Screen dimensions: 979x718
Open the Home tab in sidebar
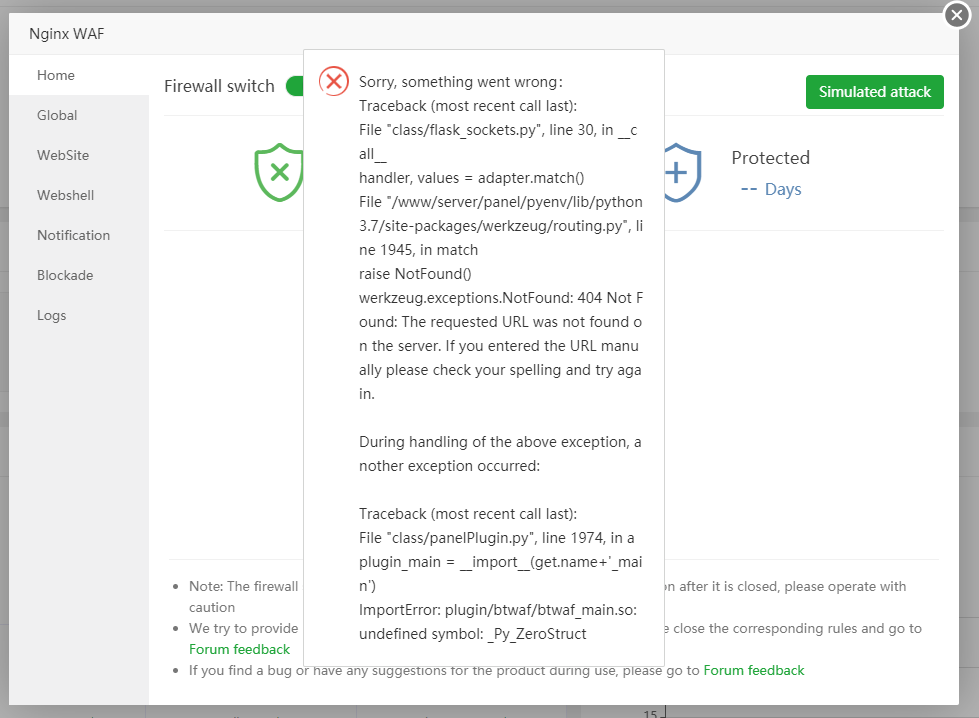(56, 75)
